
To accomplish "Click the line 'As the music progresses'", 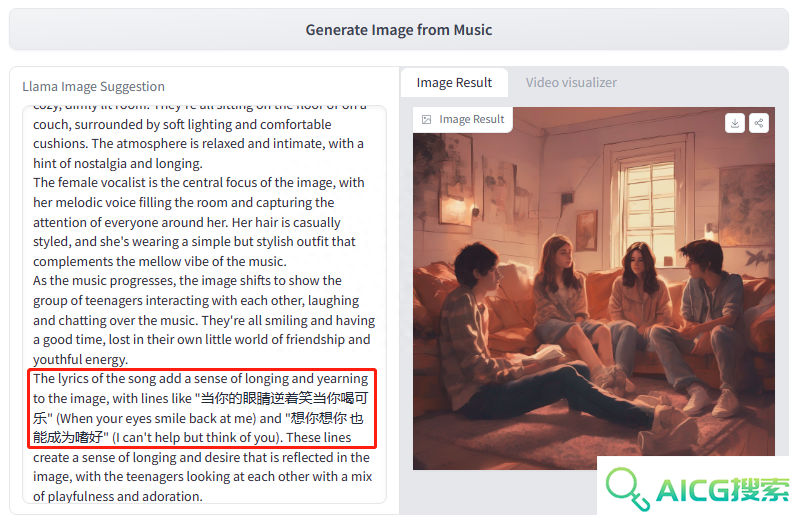I will coord(187,281).
